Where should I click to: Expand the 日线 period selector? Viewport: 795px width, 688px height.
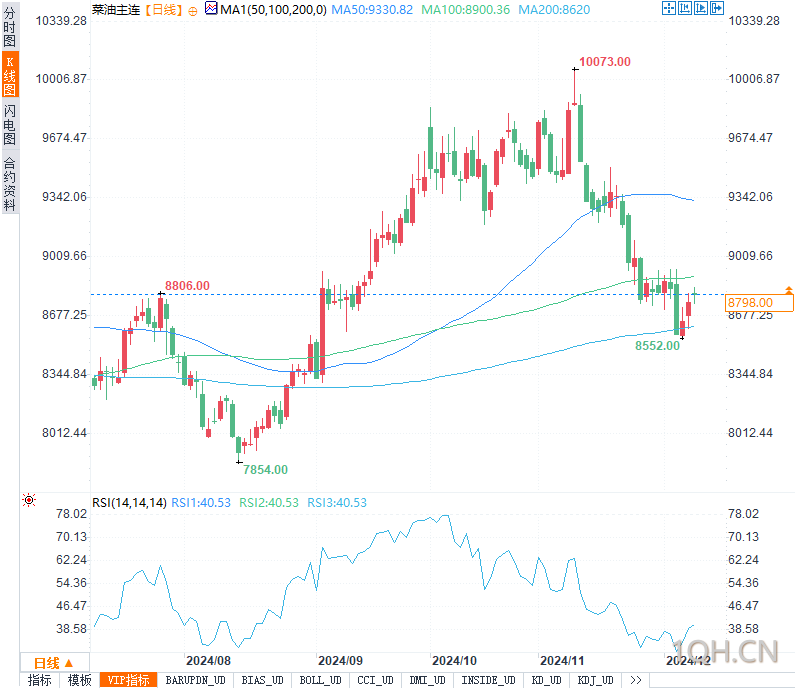click(54, 663)
